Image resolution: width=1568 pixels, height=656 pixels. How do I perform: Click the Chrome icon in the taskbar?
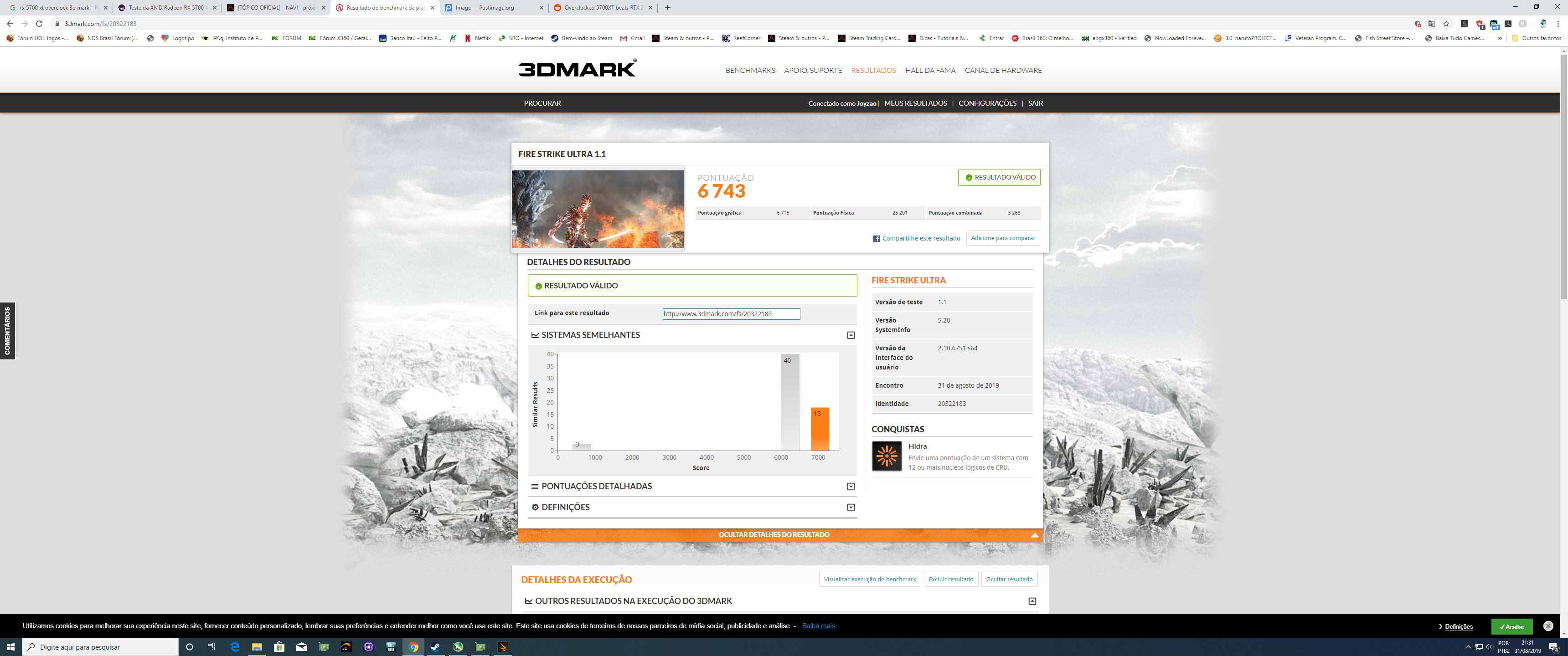[x=413, y=647]
